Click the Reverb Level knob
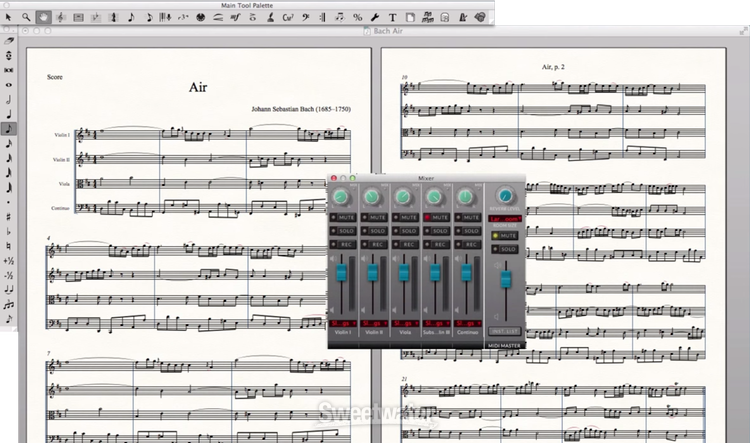 [x=505, y=195]
